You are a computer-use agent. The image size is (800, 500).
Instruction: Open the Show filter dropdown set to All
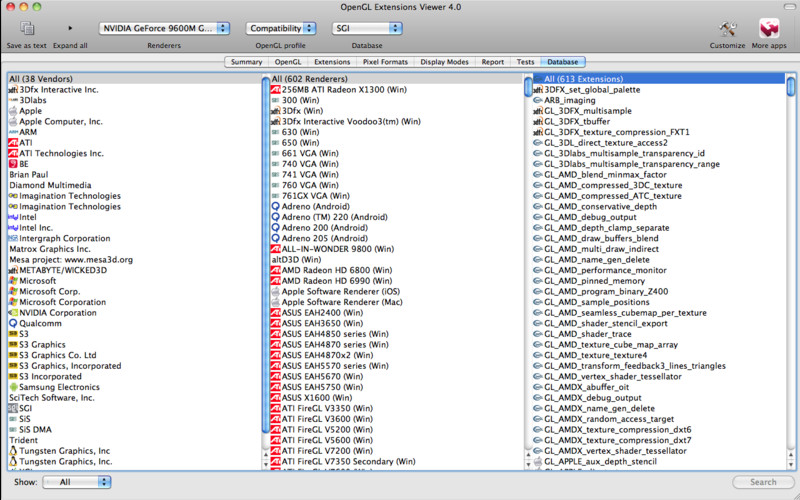(x=77, y=482)
